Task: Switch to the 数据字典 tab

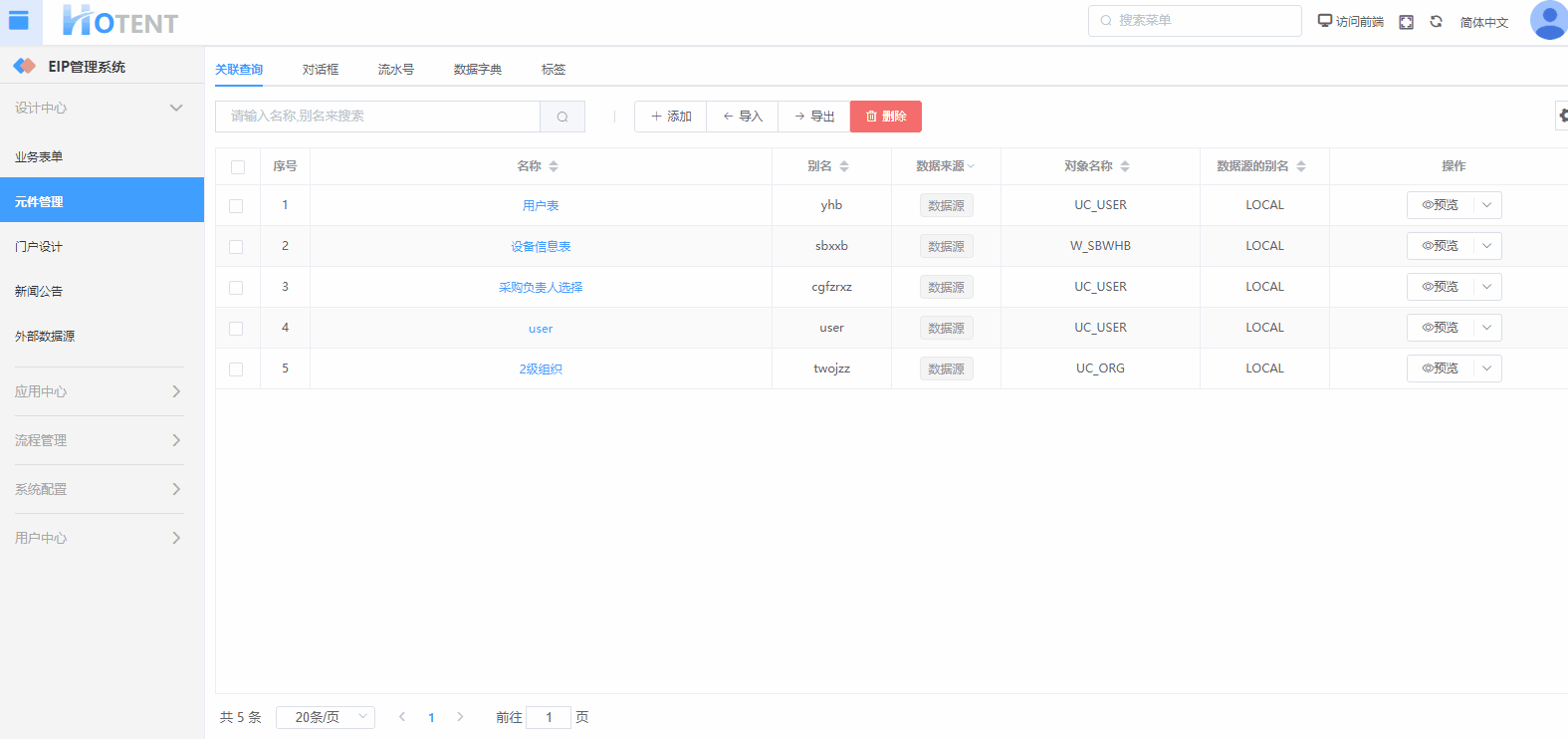Action: tap(478, 70)
